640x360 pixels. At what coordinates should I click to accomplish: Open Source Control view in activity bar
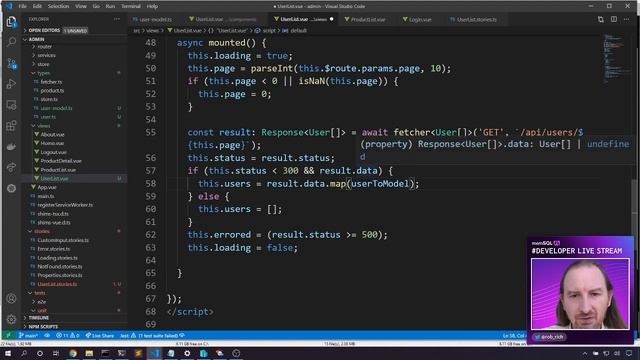11,63
